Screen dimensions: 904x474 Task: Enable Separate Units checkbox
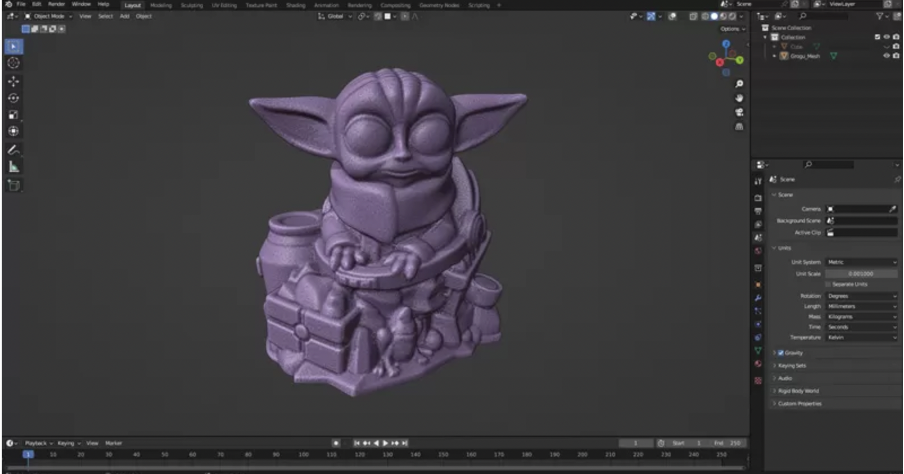tap(828, 284)
